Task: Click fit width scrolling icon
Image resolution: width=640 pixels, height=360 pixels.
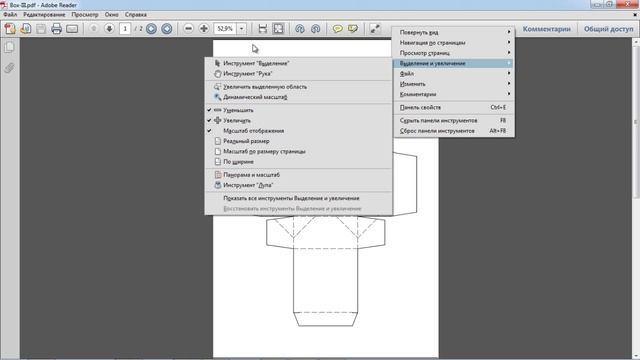Action: click(263, 29)
